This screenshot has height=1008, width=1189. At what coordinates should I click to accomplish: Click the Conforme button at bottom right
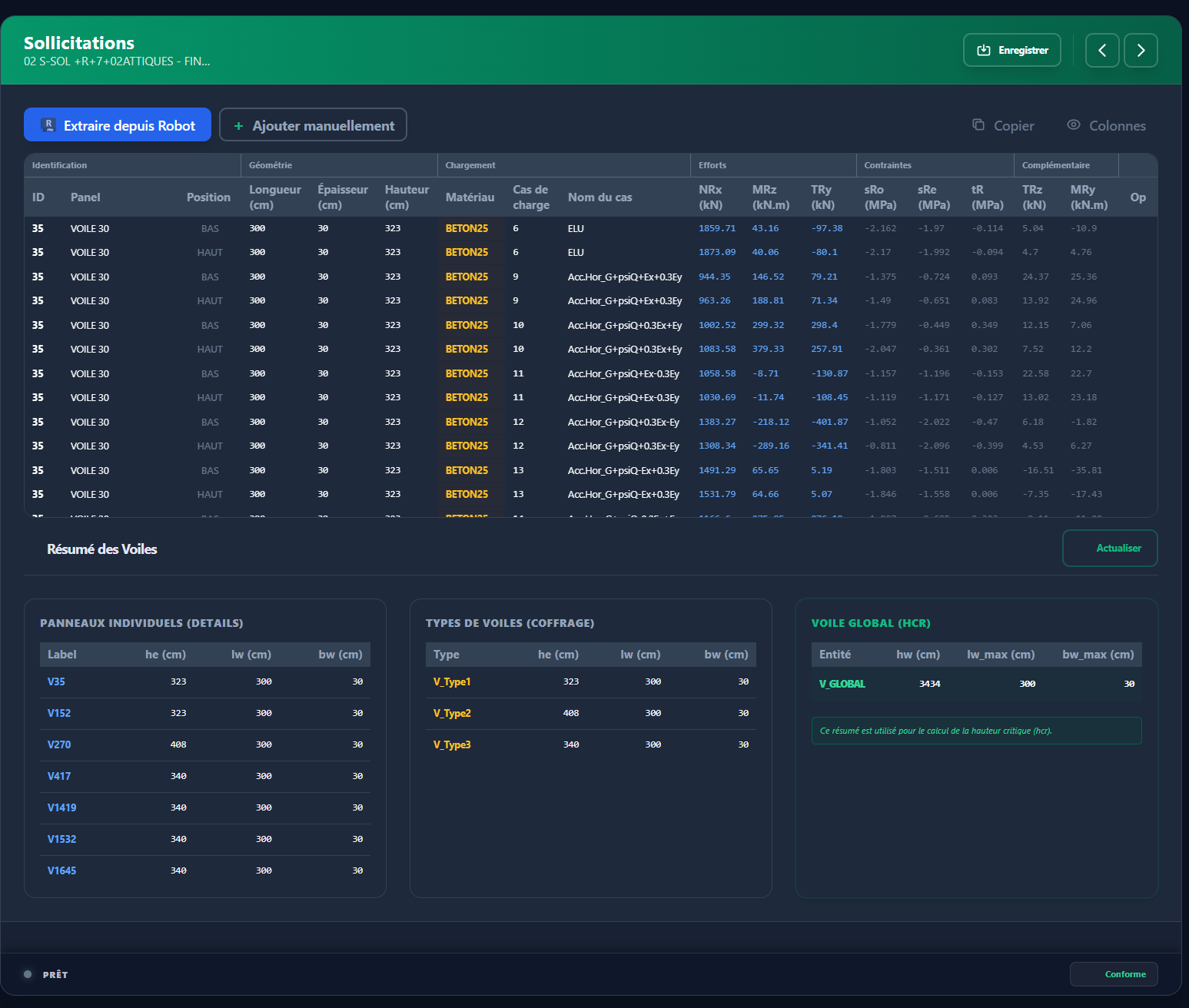(1114, 973)
